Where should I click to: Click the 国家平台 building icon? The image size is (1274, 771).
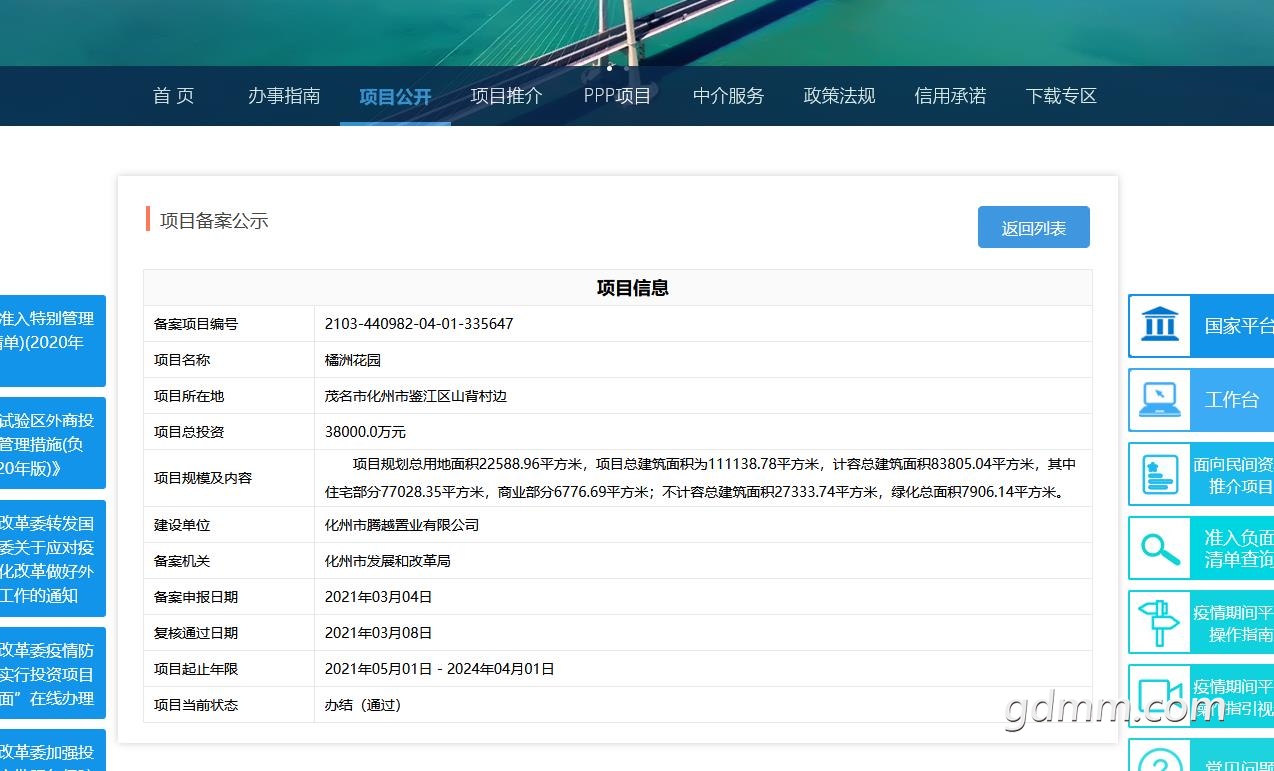coord(1160,326)
